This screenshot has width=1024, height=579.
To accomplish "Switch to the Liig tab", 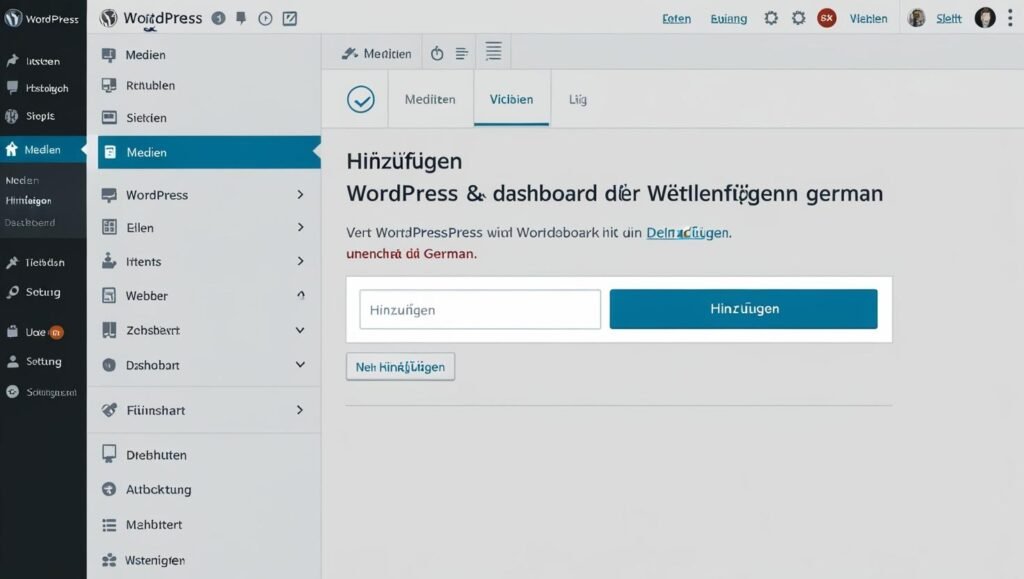I will click(x=578, y=99).
